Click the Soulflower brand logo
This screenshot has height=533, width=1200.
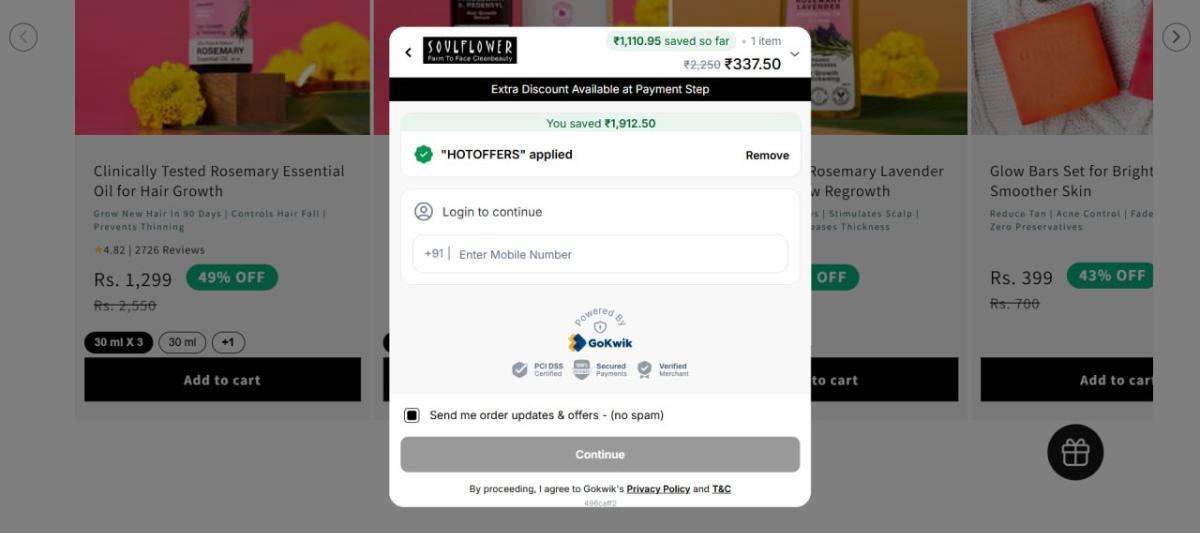coord(470,50)
